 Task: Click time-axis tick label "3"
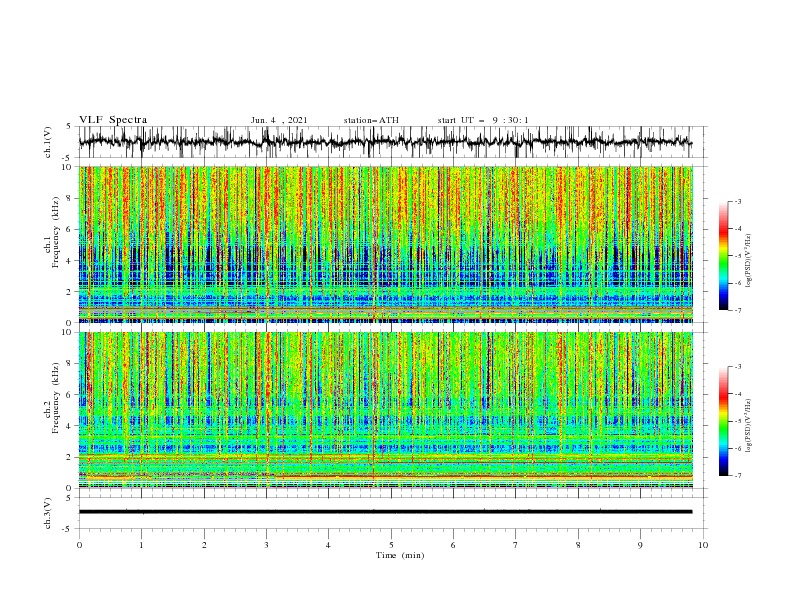(x=266, y=545)
